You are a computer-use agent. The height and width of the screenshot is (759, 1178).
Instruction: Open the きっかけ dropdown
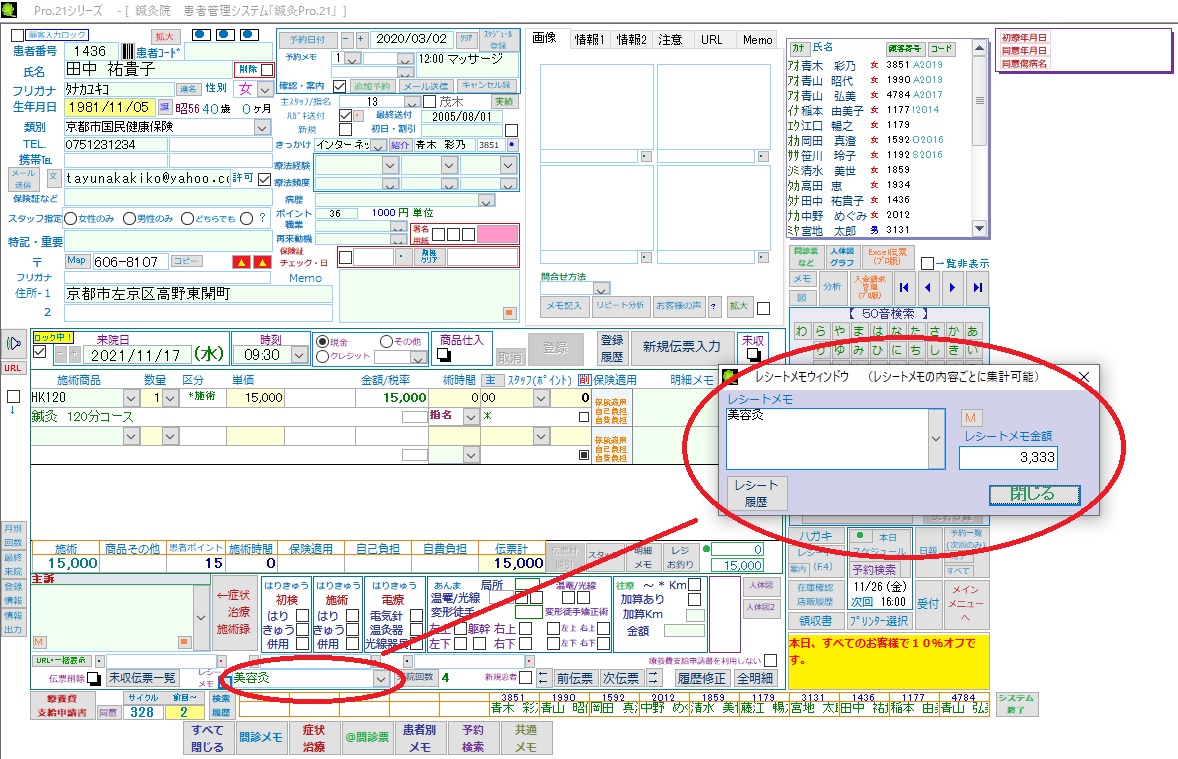pos(379,145)
